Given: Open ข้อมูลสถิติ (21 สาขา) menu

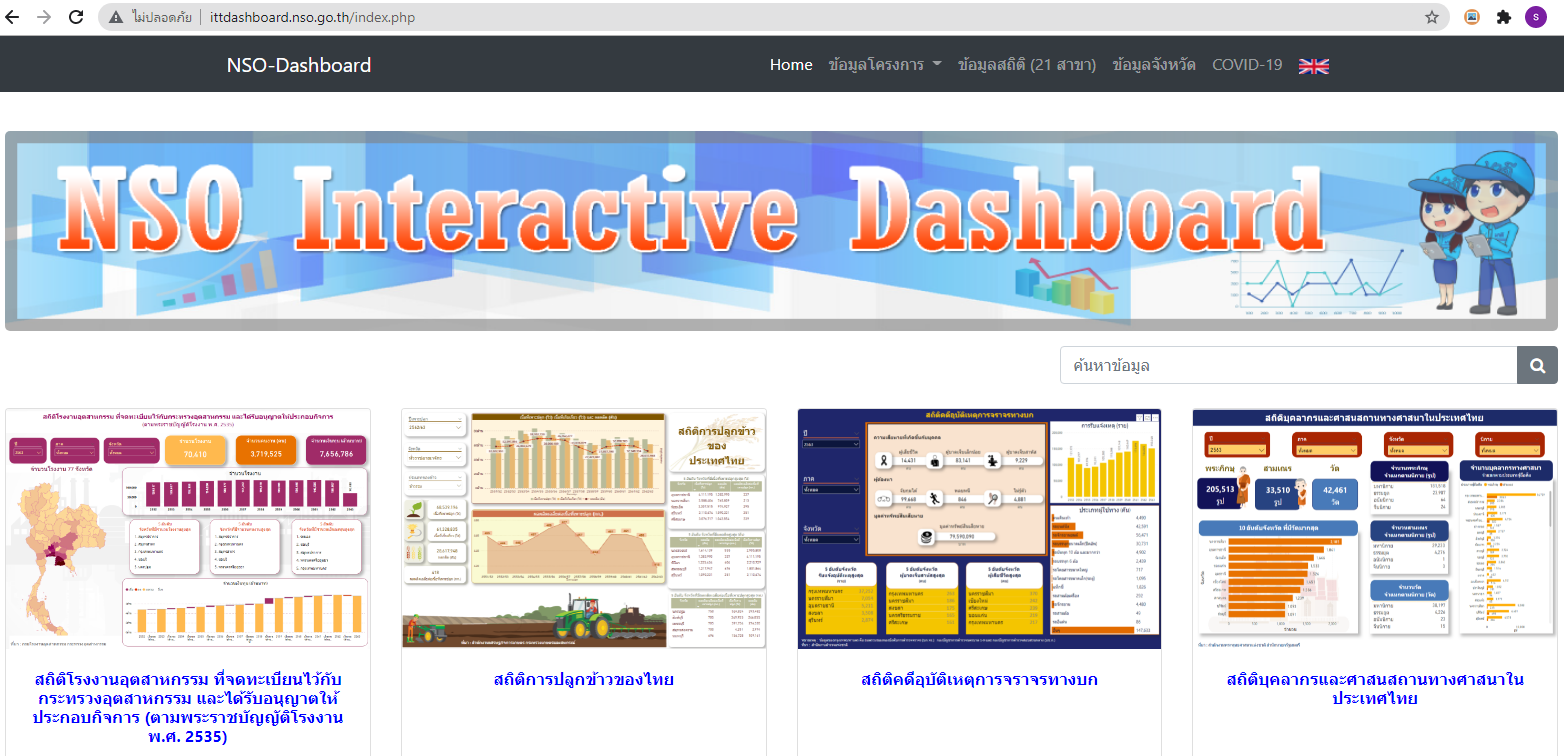Looking at the screenshot, I should click(x=1027, y=65).
